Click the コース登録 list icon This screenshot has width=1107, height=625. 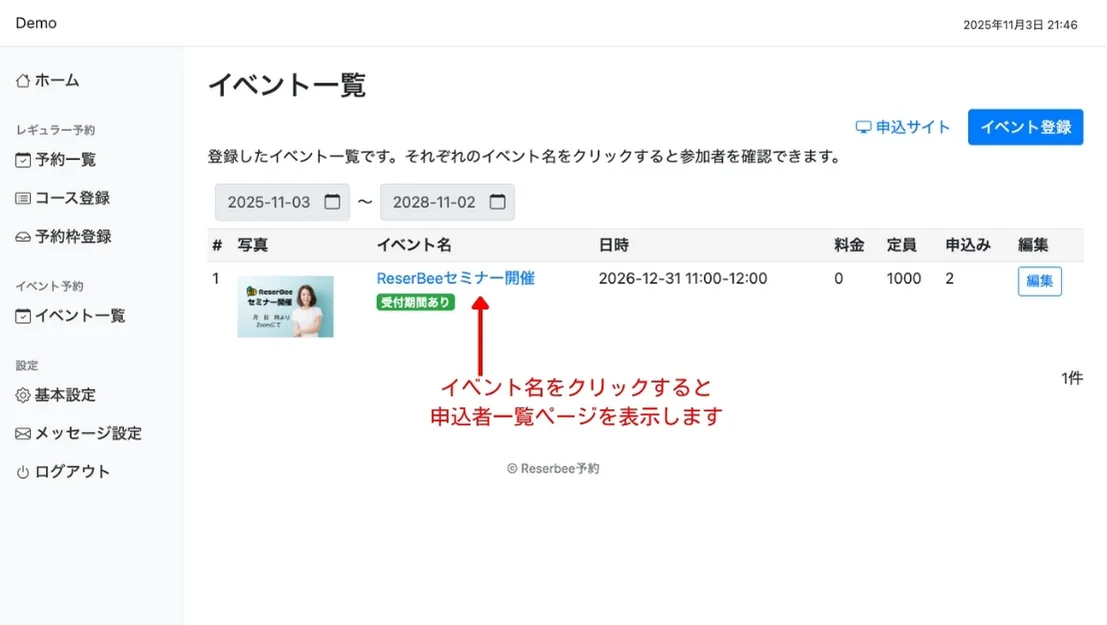pos(23,199)
